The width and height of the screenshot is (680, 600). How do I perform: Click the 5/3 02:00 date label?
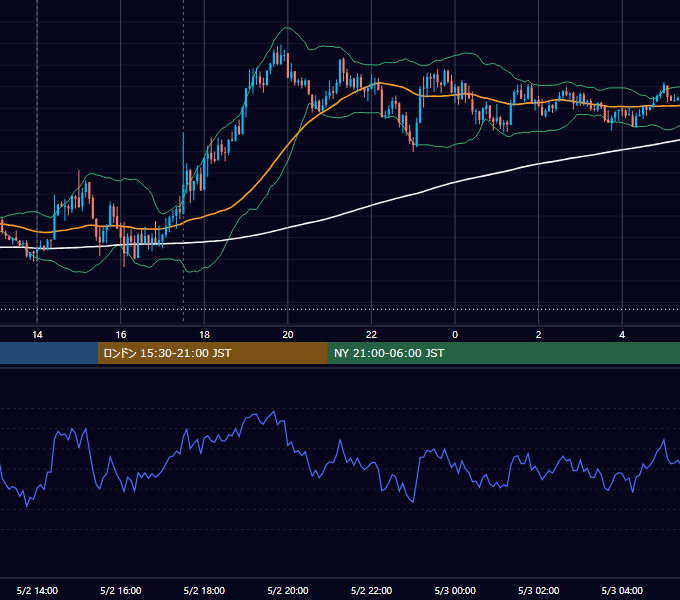(539, 590)
